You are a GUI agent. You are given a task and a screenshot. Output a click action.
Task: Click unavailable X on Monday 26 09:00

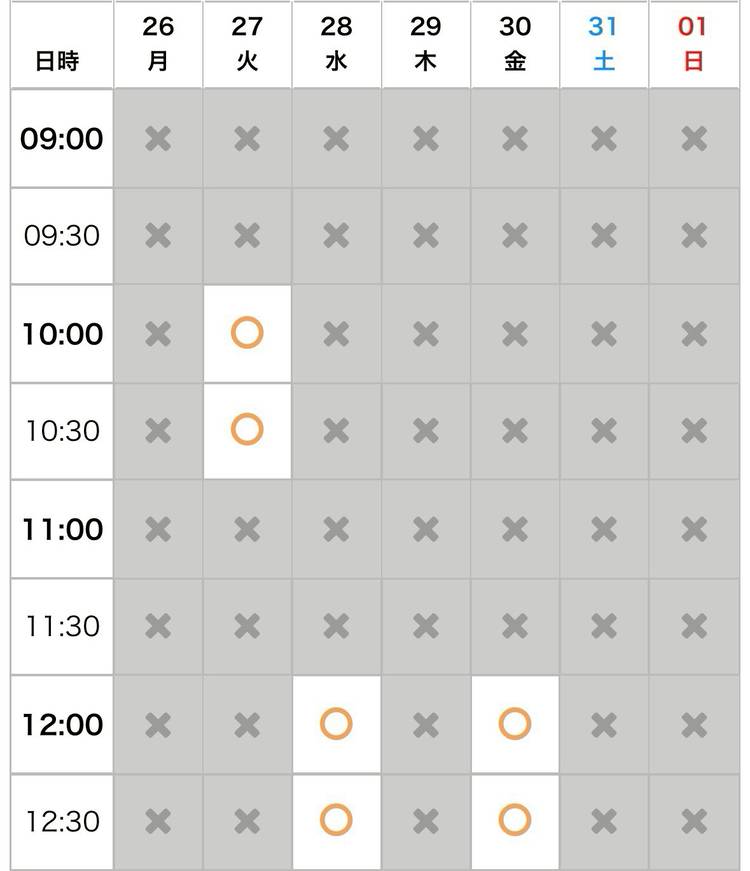158,138
